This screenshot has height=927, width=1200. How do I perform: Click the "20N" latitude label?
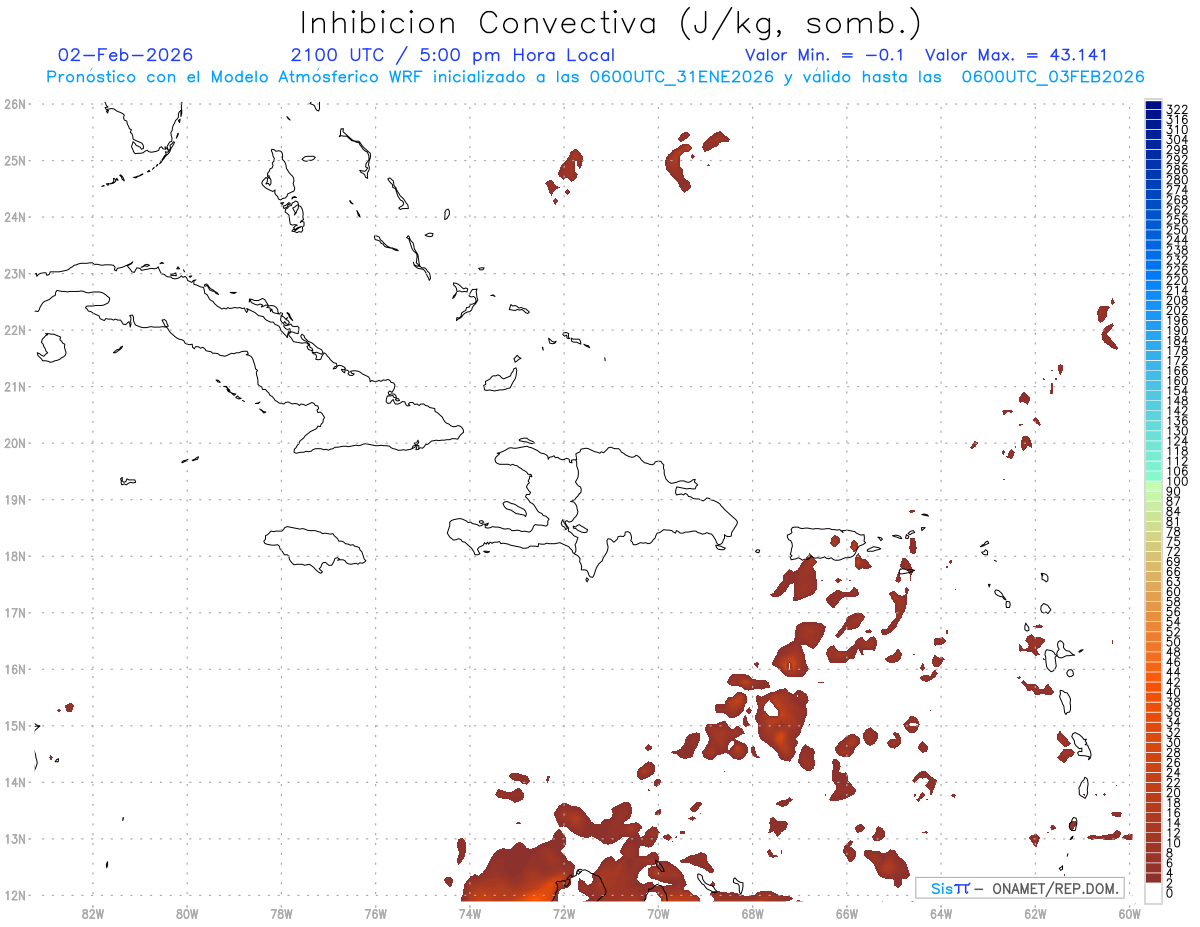14,442
